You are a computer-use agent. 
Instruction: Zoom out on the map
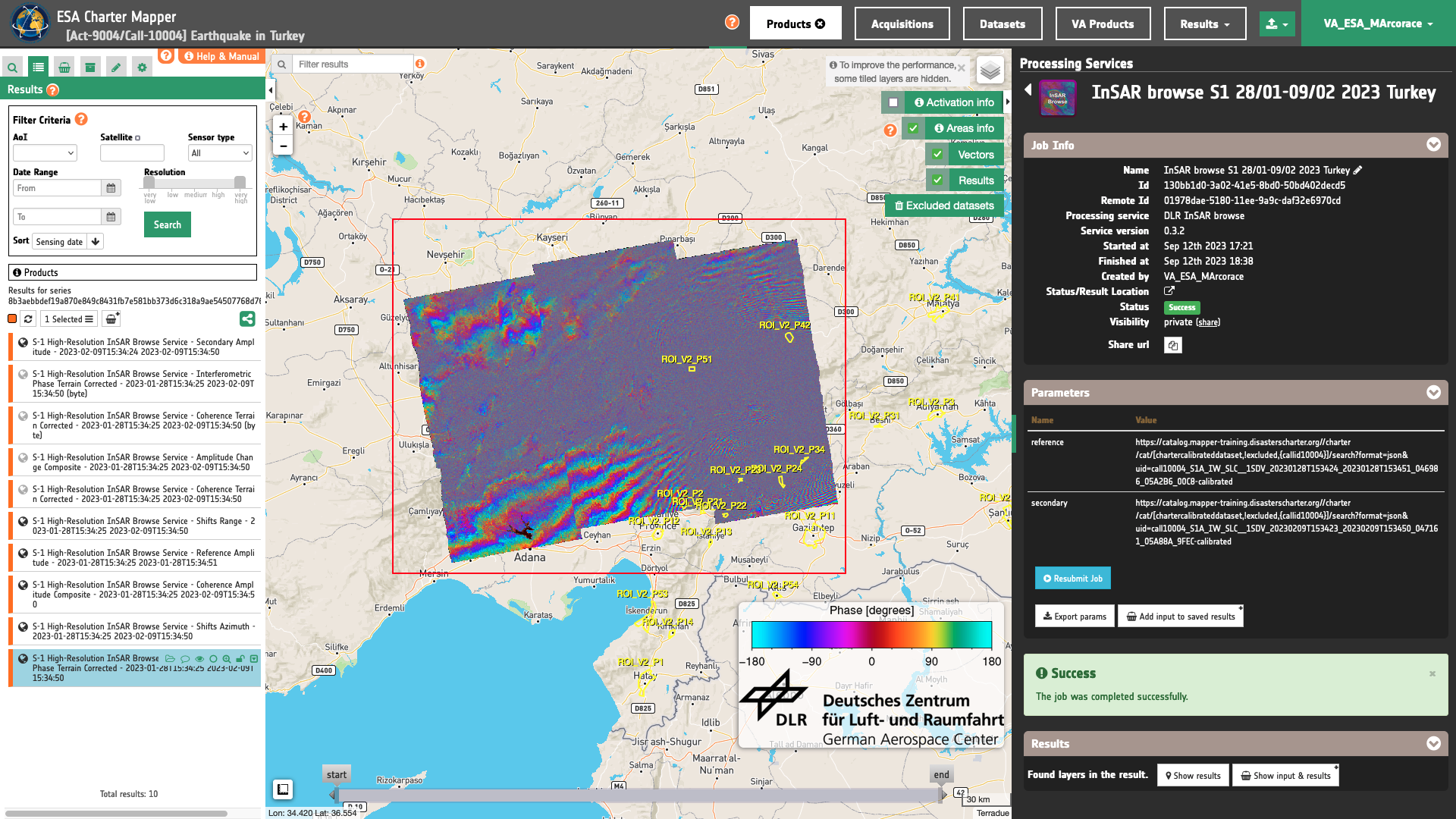283,146
